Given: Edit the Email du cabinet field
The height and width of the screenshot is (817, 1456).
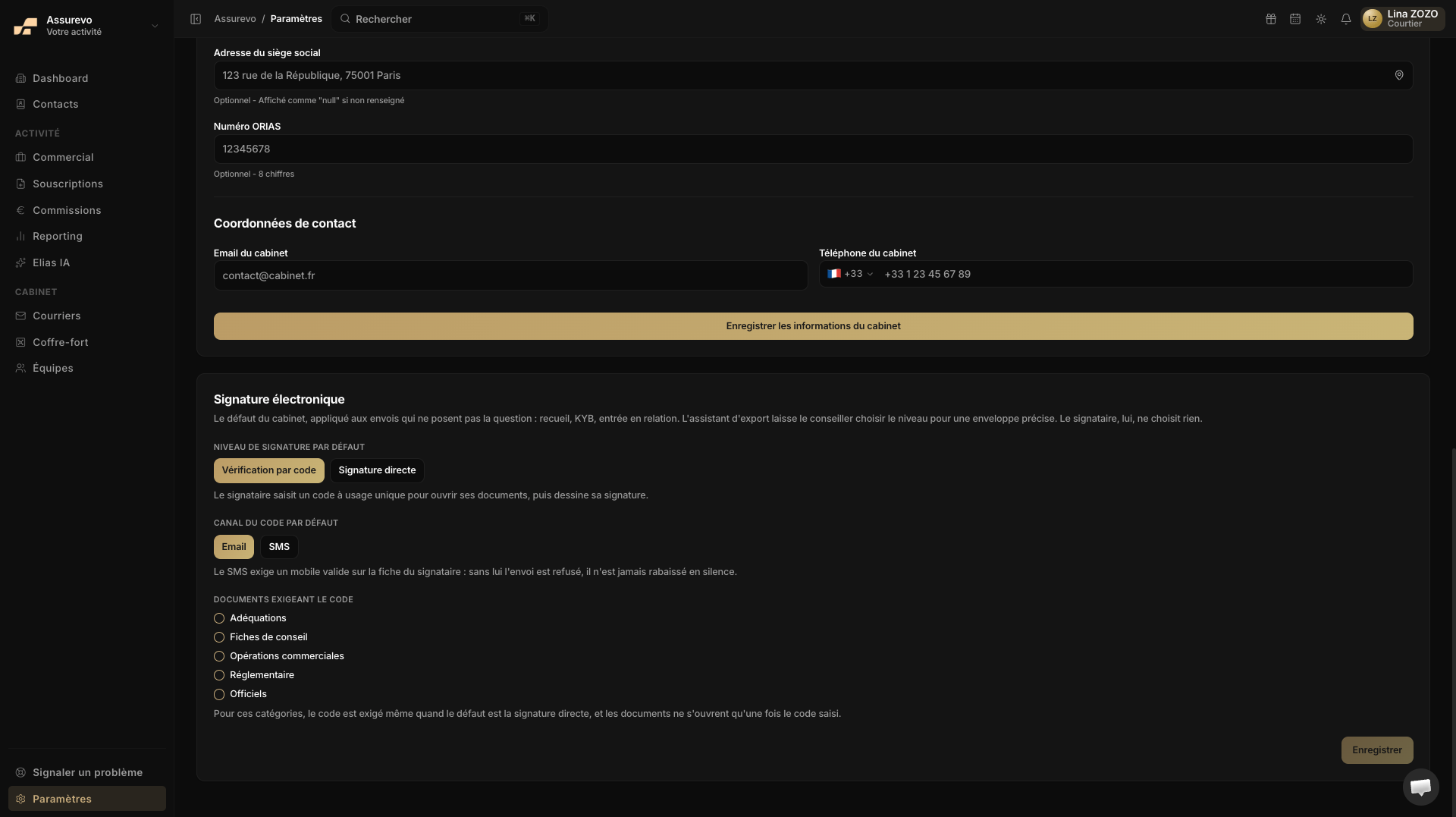Looking at the screenshot, I should pyautogui.click(x=510, y=276).
